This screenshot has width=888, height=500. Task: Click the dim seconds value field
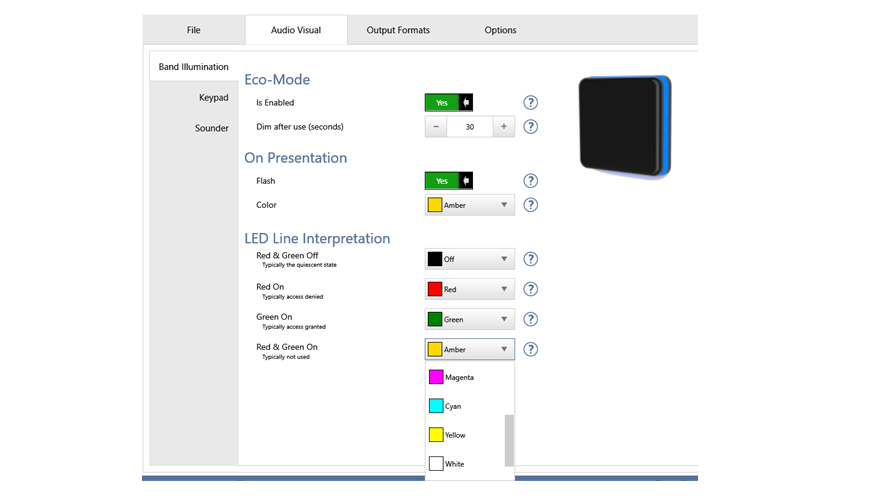click(x=469, y=127)
